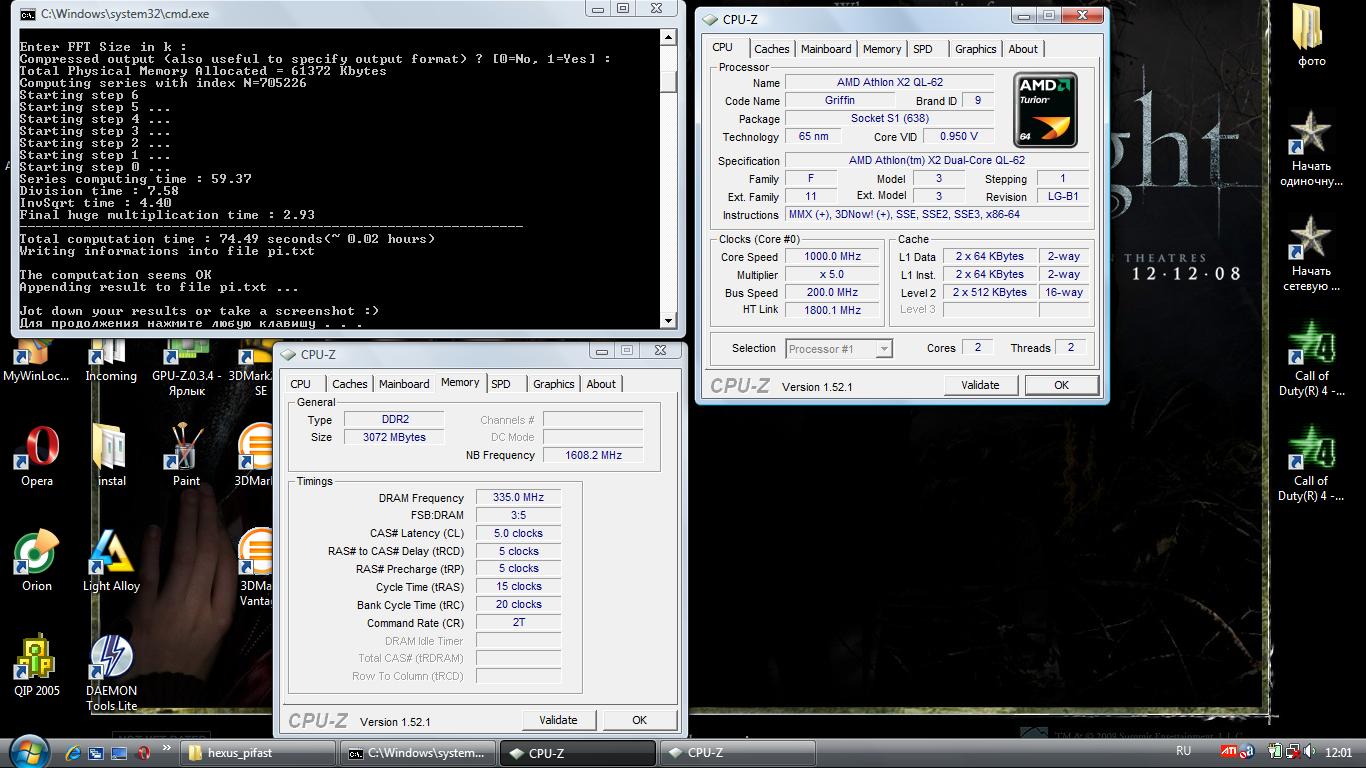1366x768 pixels.
Task: Open the Processor #1 selection dropdown
Action: (x=839, y=348)
